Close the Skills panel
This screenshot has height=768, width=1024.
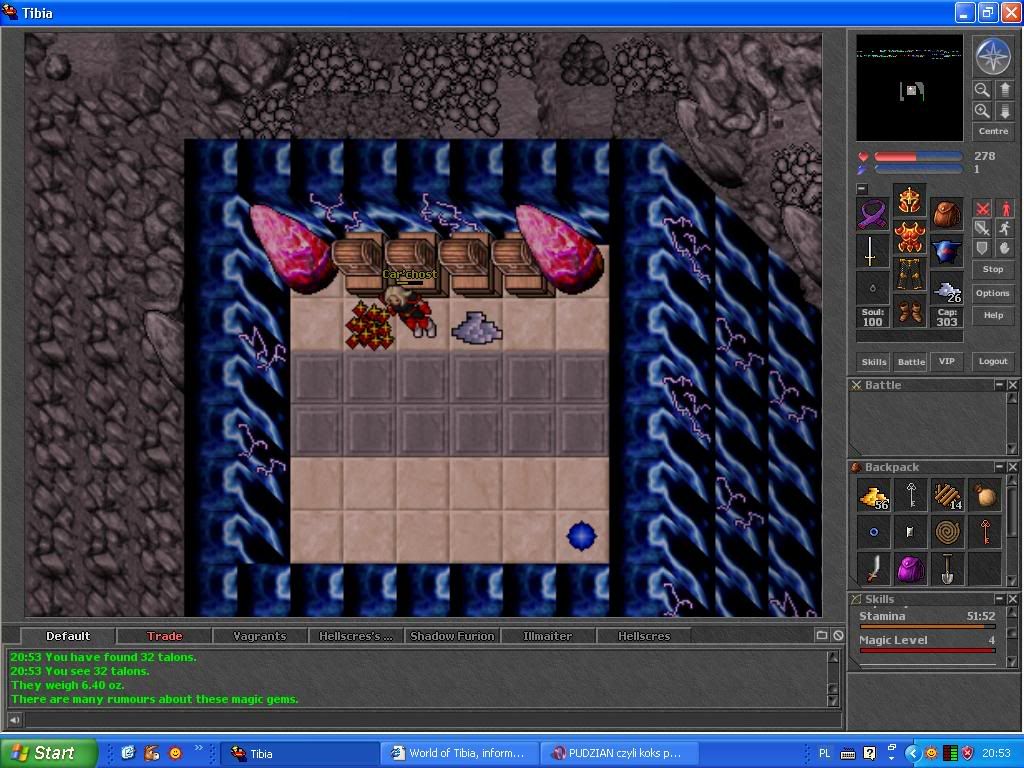click(1012, 598)
